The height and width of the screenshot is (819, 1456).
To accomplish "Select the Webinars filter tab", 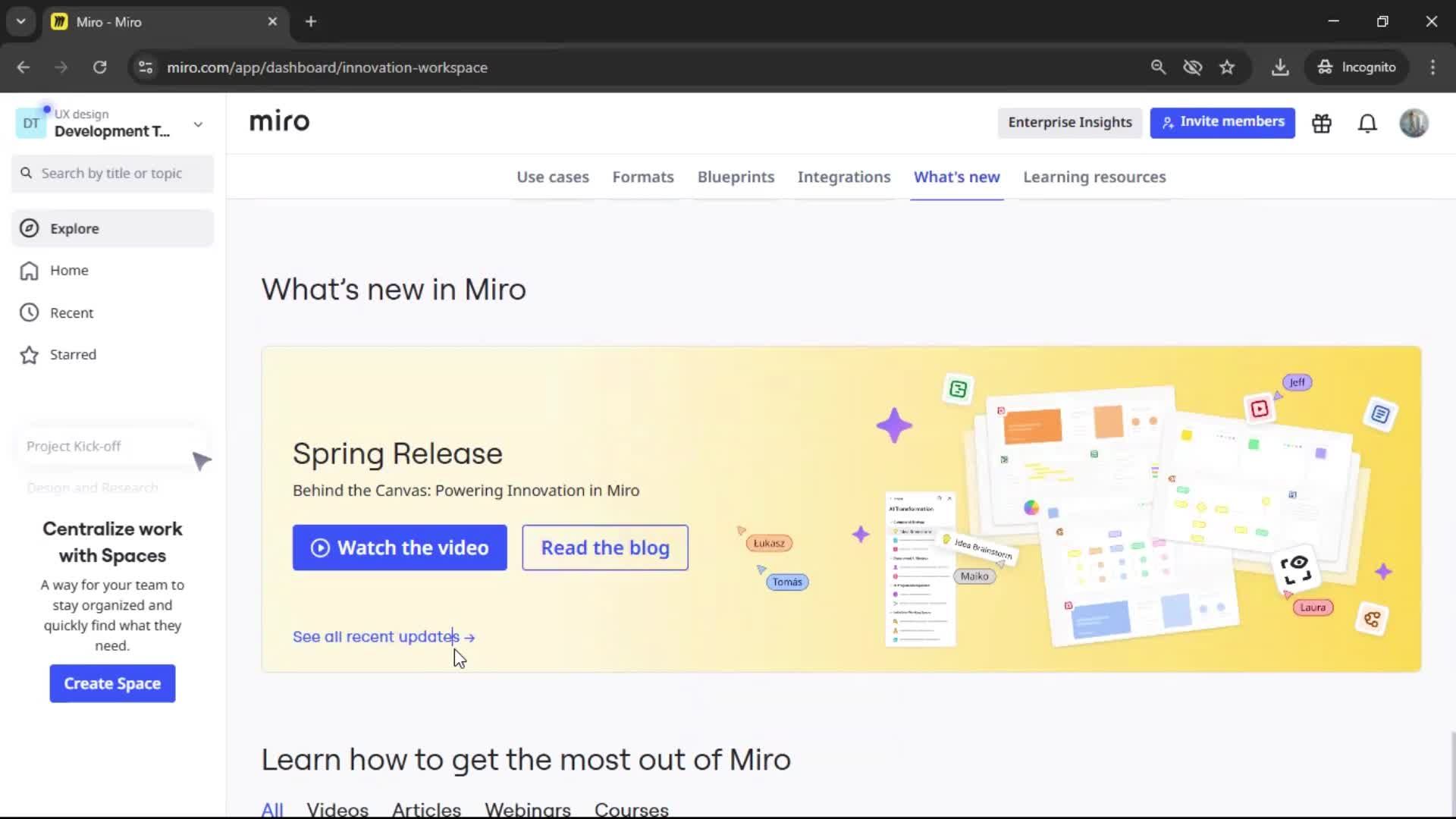I will 528,808.
